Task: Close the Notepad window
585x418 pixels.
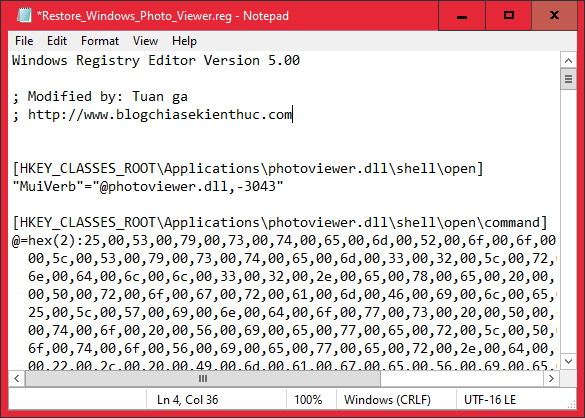Action: click(x=554, y=16)
